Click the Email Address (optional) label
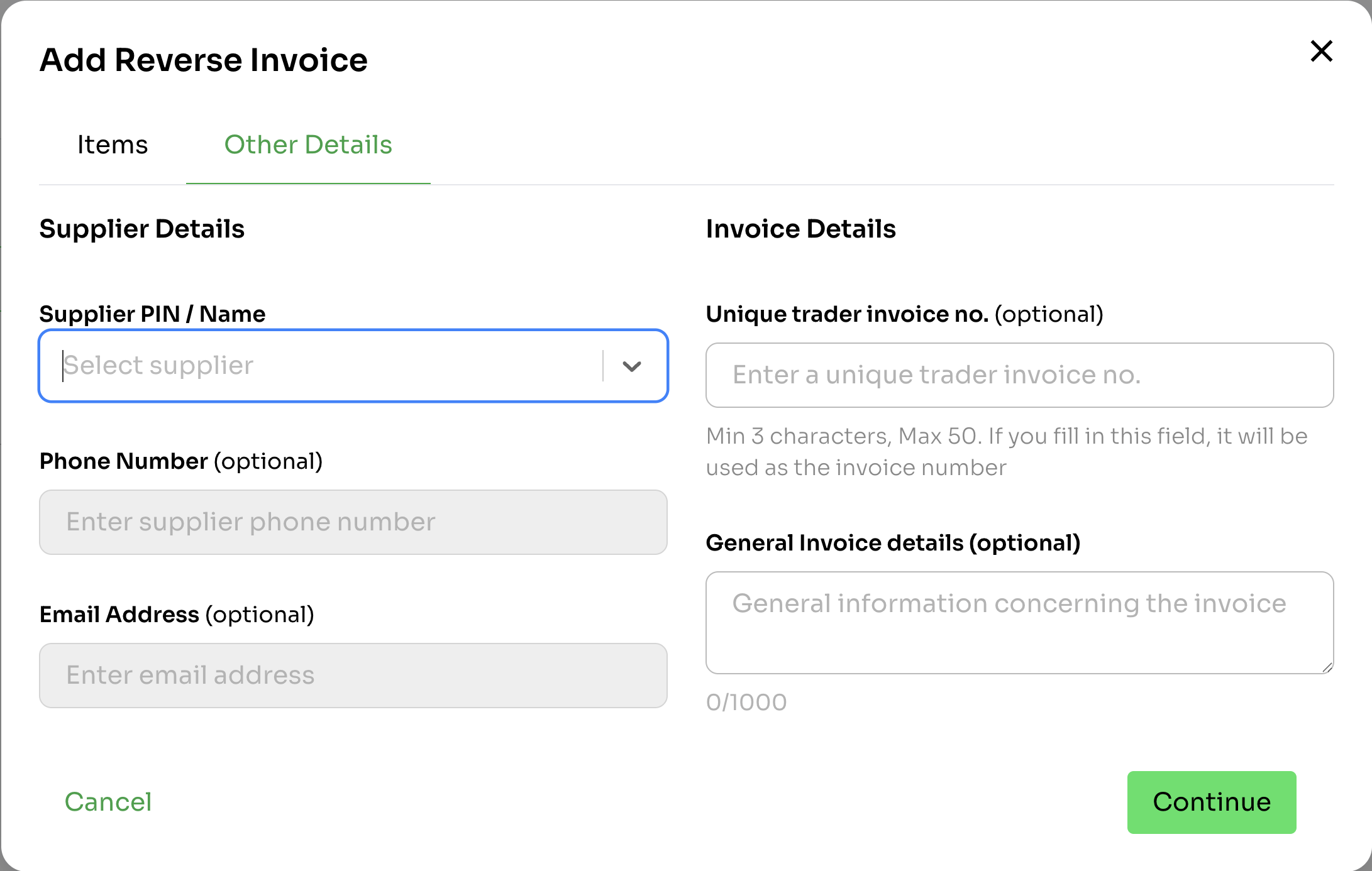 tap(177, 615)
